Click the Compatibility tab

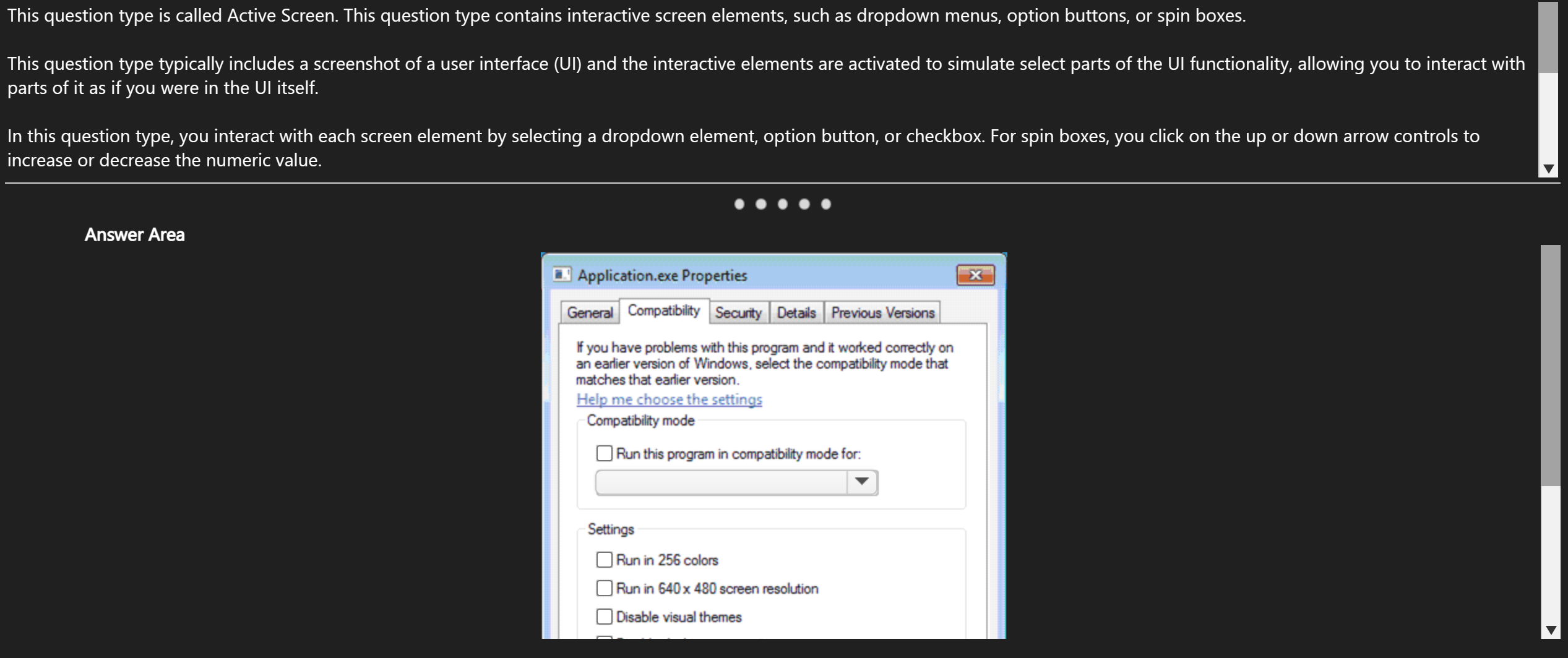pyautogui.click(x=664, y=311)
